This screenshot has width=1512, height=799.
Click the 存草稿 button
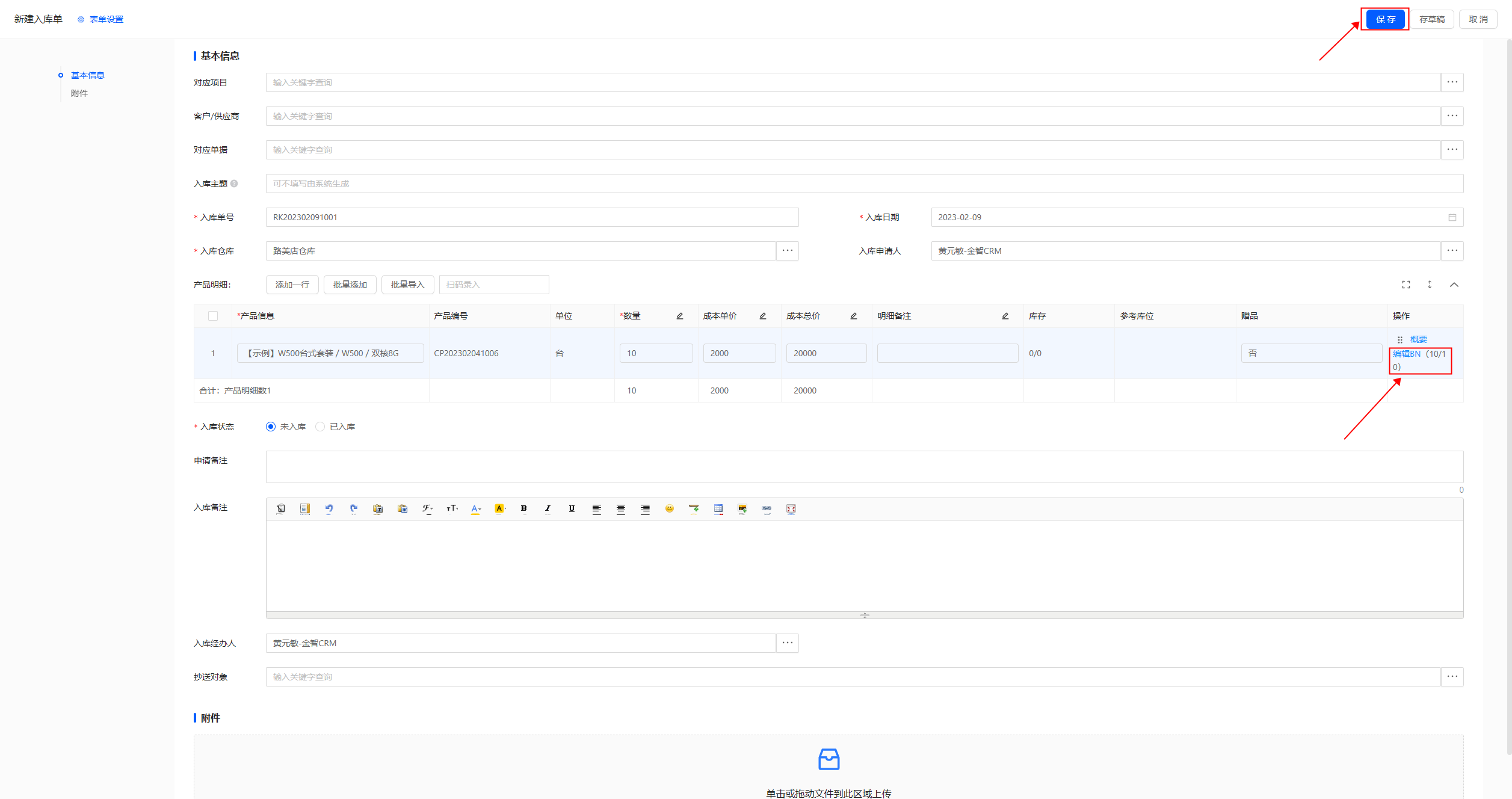click(x=1432, y=19)
